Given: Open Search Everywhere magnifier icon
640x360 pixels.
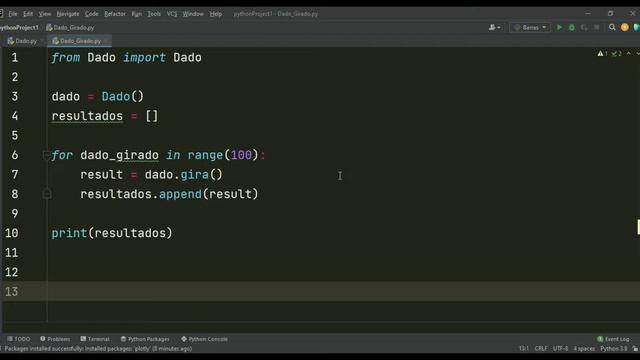Looking at the screenshot, I should coord(612,27).
